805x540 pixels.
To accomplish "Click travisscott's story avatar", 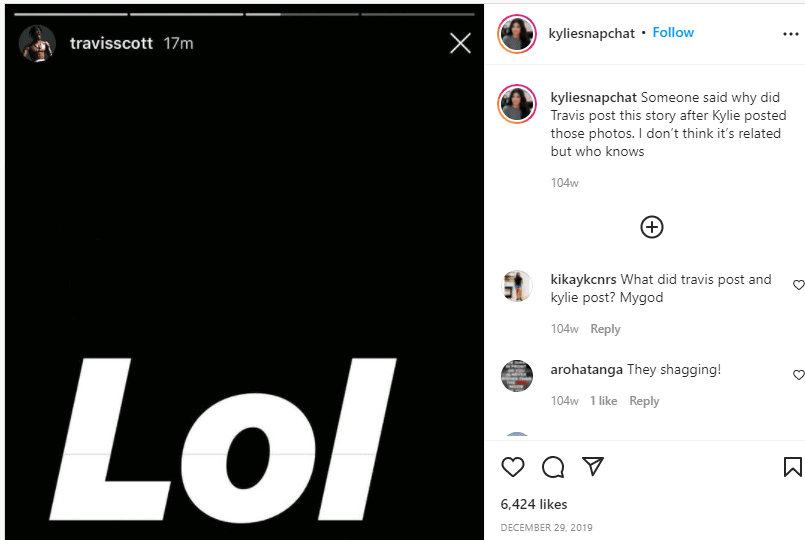I will [x=37, y=44].
